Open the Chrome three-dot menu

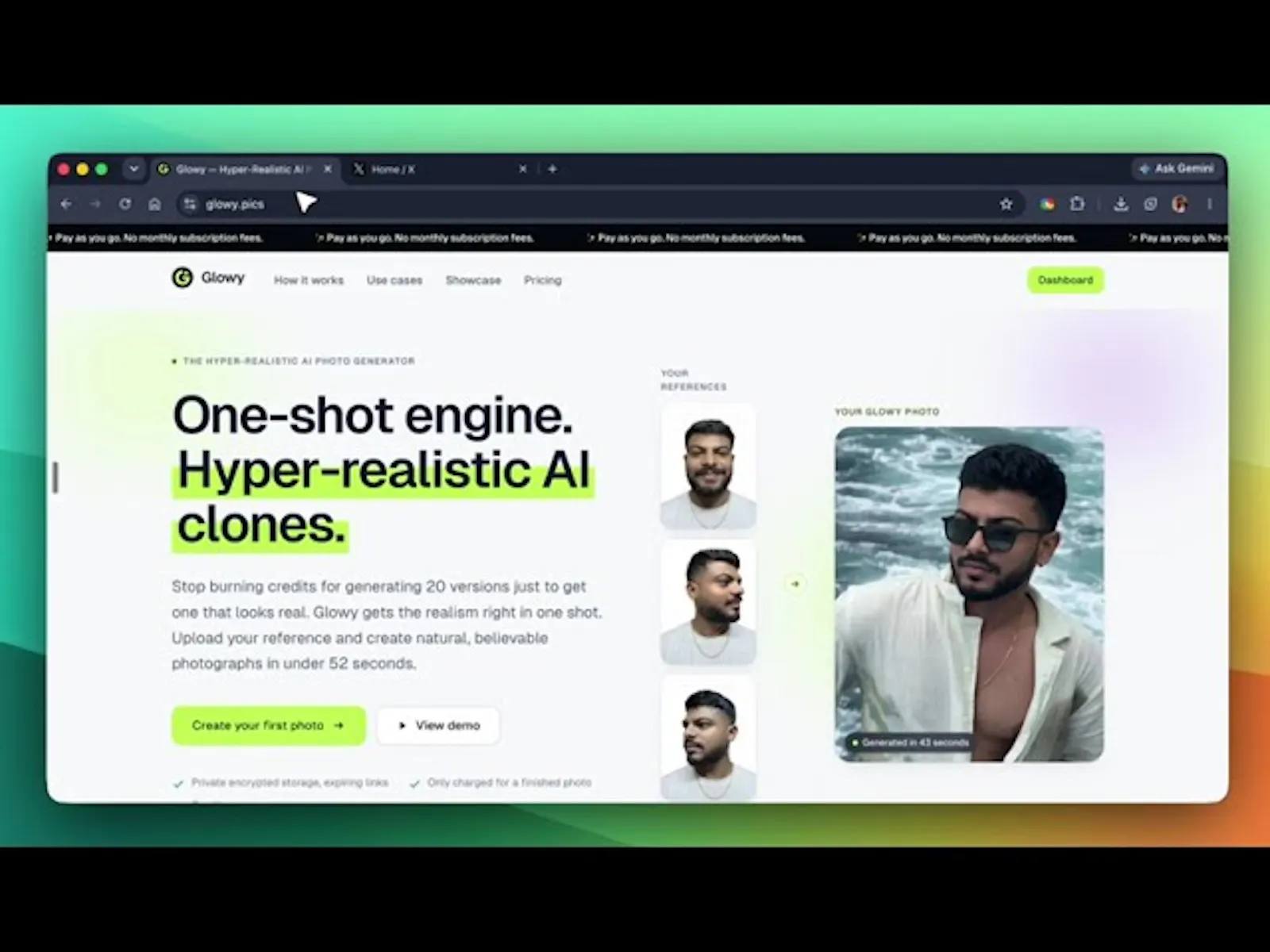pyautogui.click(x=1210, y=204)
